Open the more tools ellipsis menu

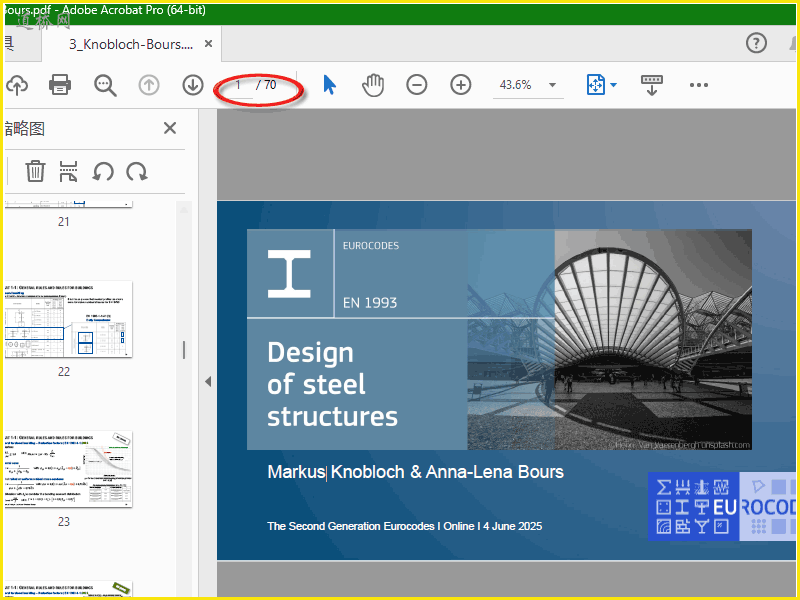pos(699,85)
